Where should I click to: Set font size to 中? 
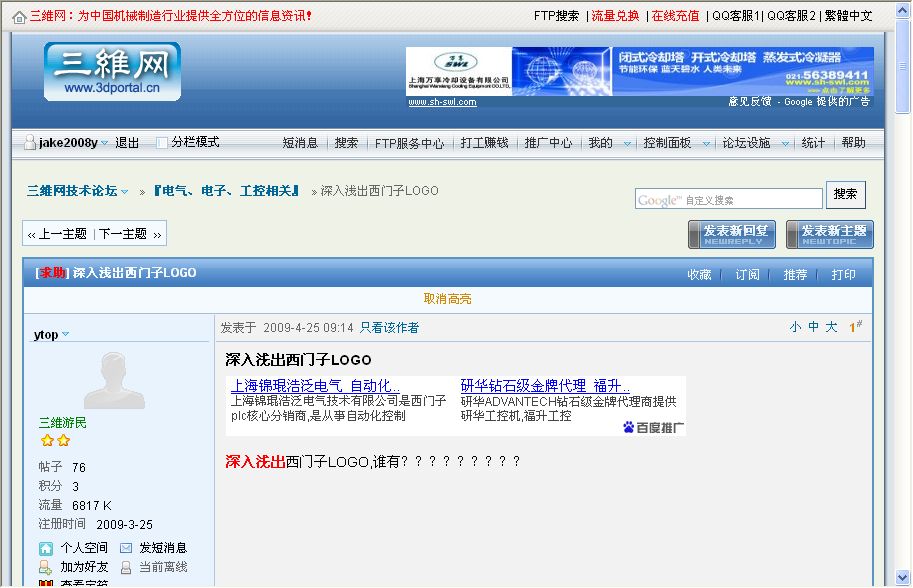tap(813, 327)
